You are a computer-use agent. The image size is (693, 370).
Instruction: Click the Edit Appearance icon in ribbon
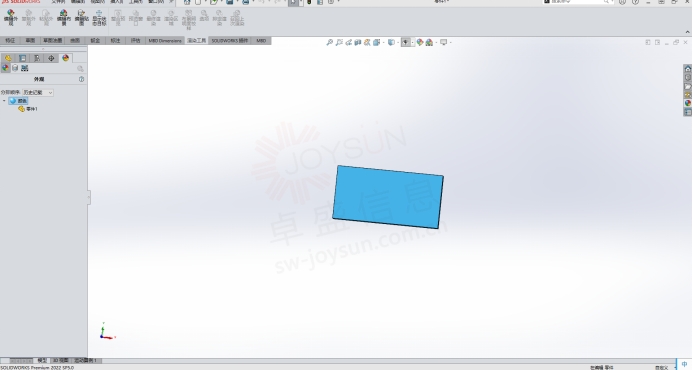pyautogui.click(x=11, y=18)
